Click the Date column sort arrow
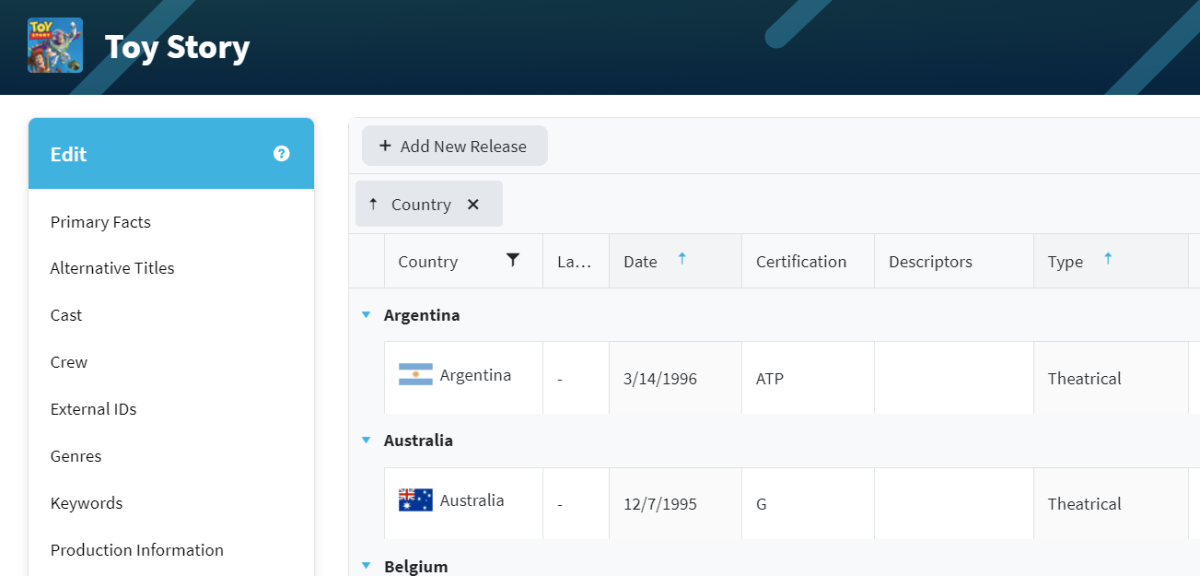Viewport: 1200px width, 576px height. (x=682, y=259)
